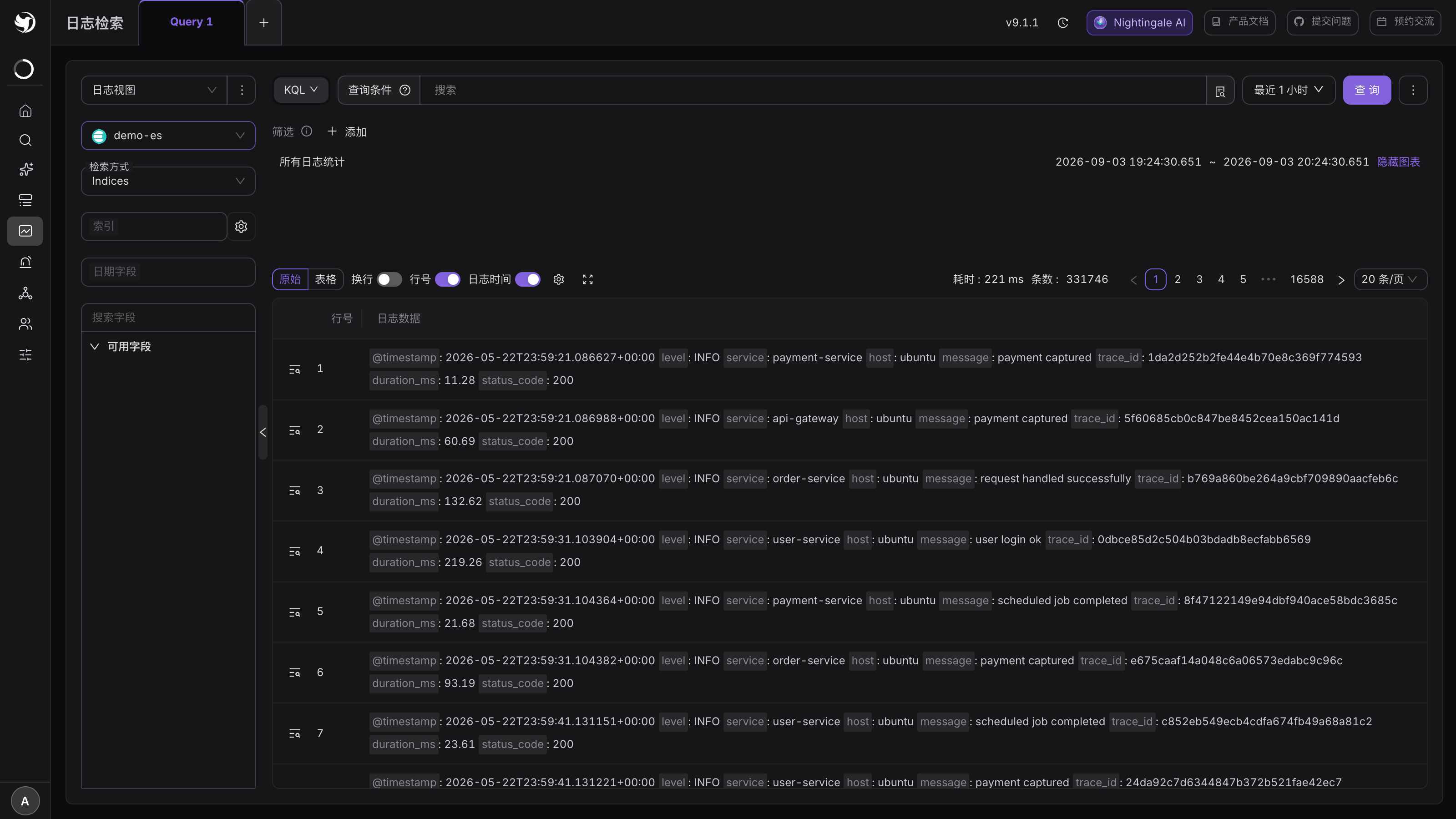This screenshot has height=819, width=1456.
Task: Collapse the left fields panel handle
Action: (x=263, y=432)
